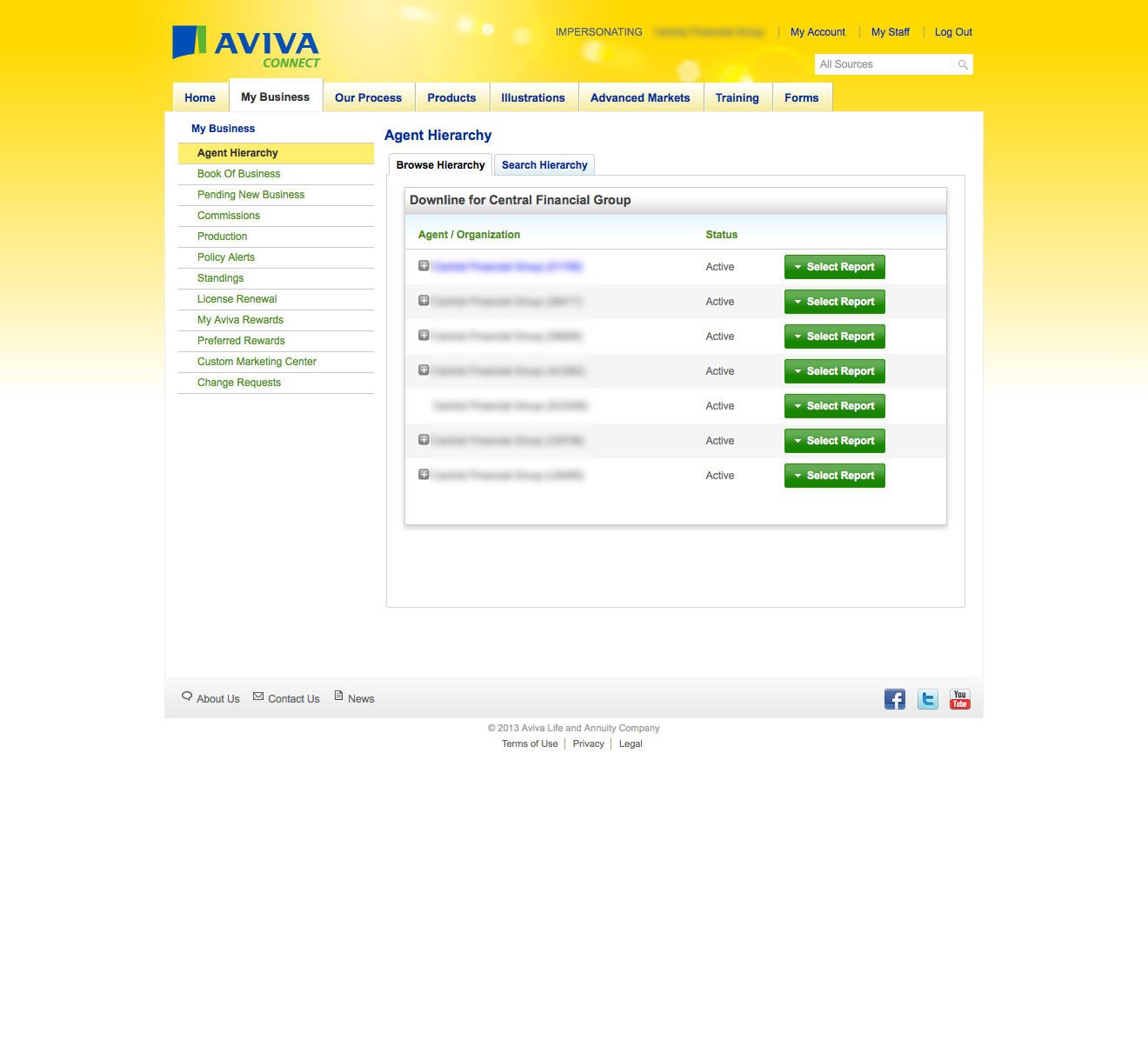
Task: Open the Facebook page icon
Action: 895,699
